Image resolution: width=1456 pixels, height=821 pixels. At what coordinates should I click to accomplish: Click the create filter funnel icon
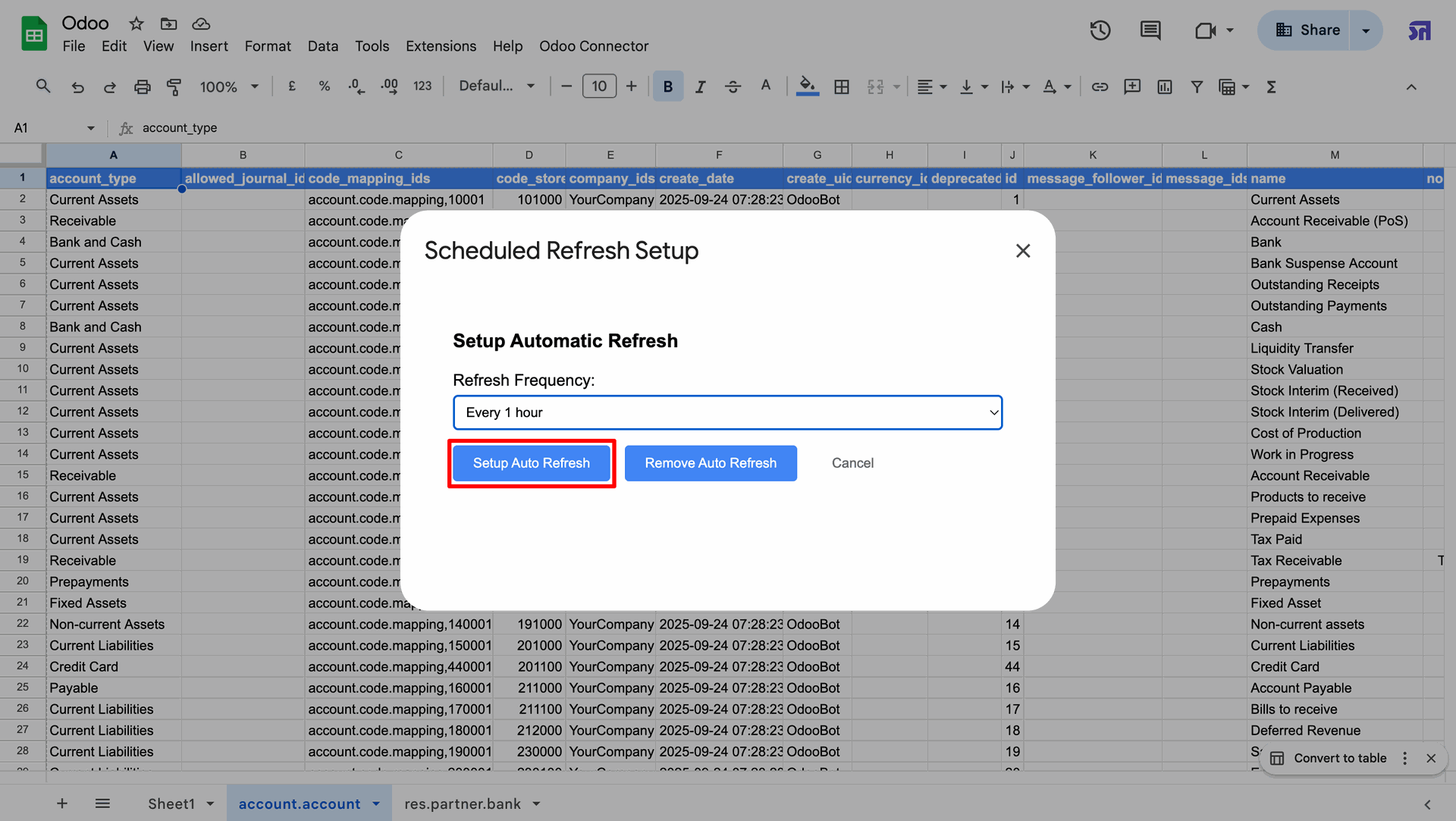click(x=1196, y=86)
